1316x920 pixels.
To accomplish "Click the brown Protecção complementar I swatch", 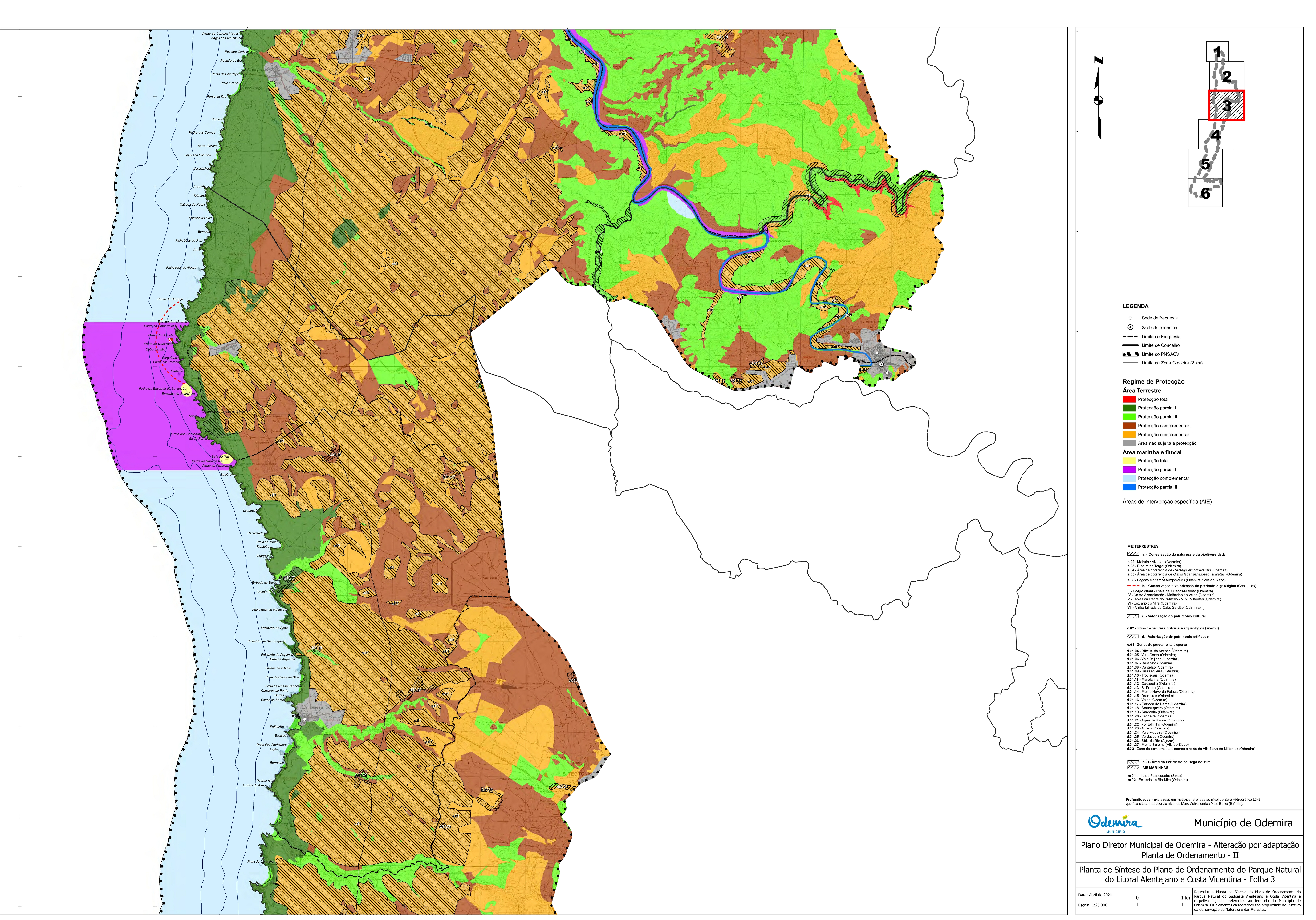I will [1129, 426].
